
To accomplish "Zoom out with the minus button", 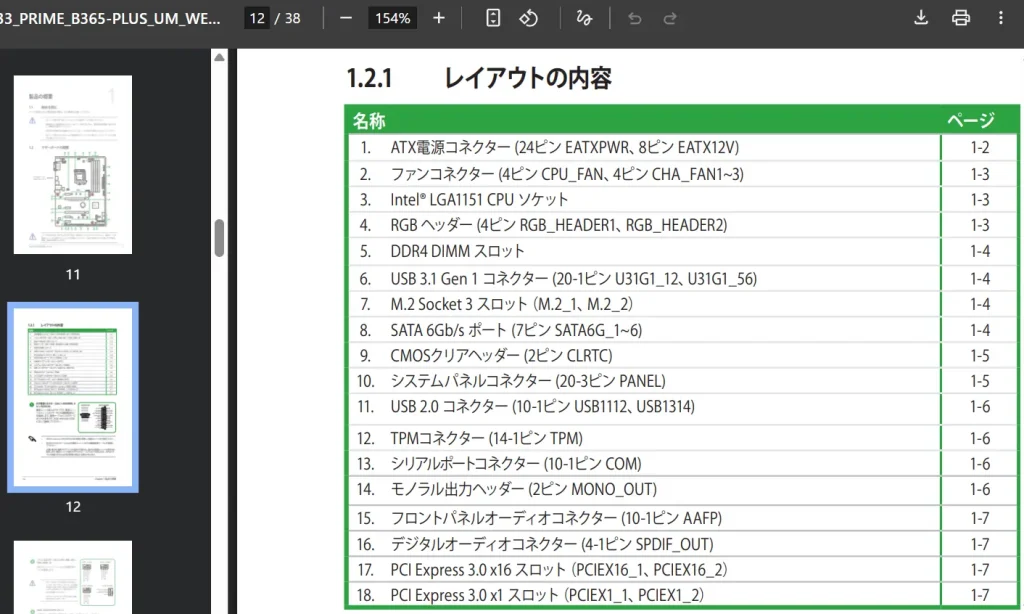I will 346,18.
